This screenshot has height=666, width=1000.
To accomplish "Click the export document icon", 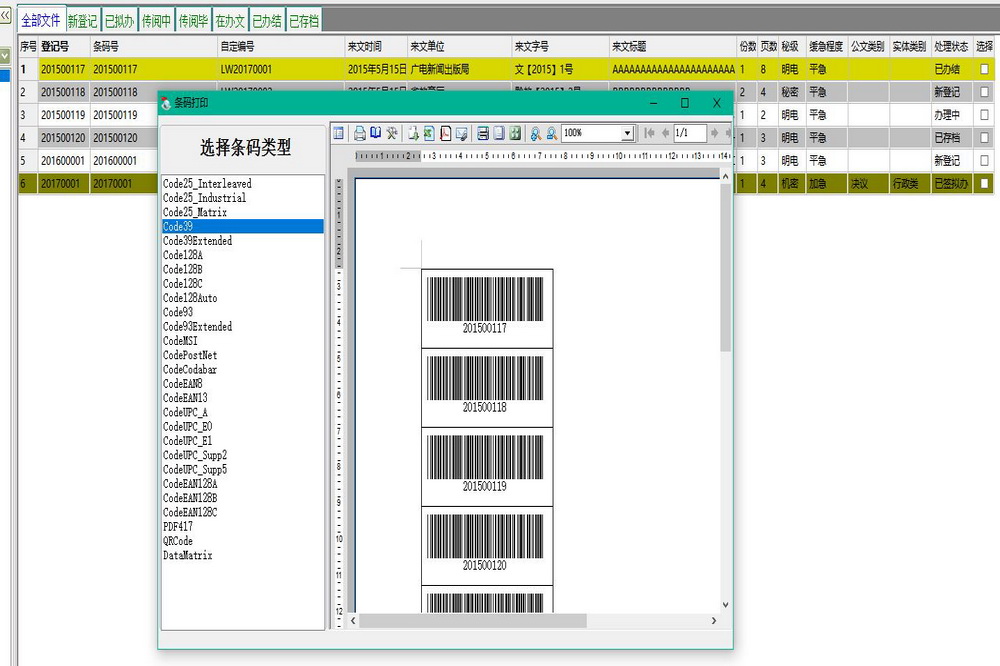I will 413,133.
